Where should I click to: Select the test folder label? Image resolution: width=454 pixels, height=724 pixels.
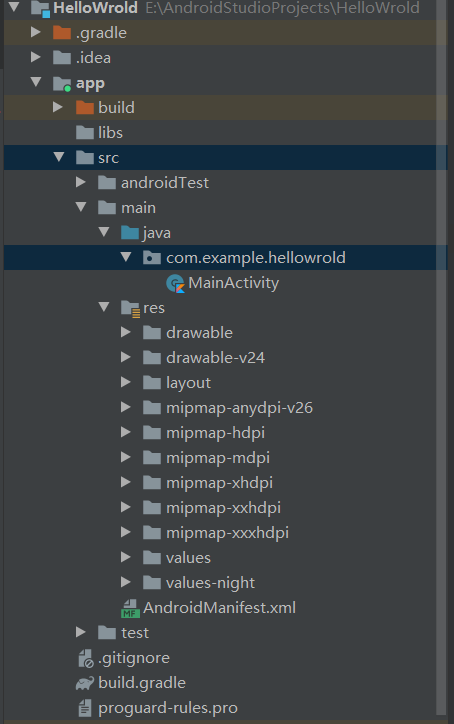[x=135, y=633]
